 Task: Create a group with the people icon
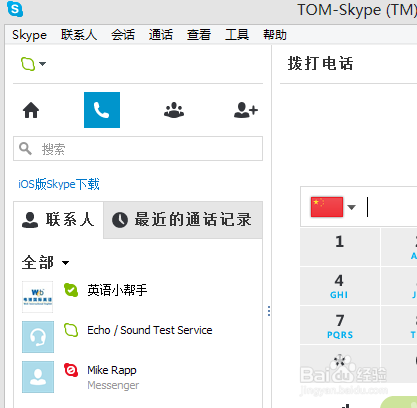click(x=174, y=110)
